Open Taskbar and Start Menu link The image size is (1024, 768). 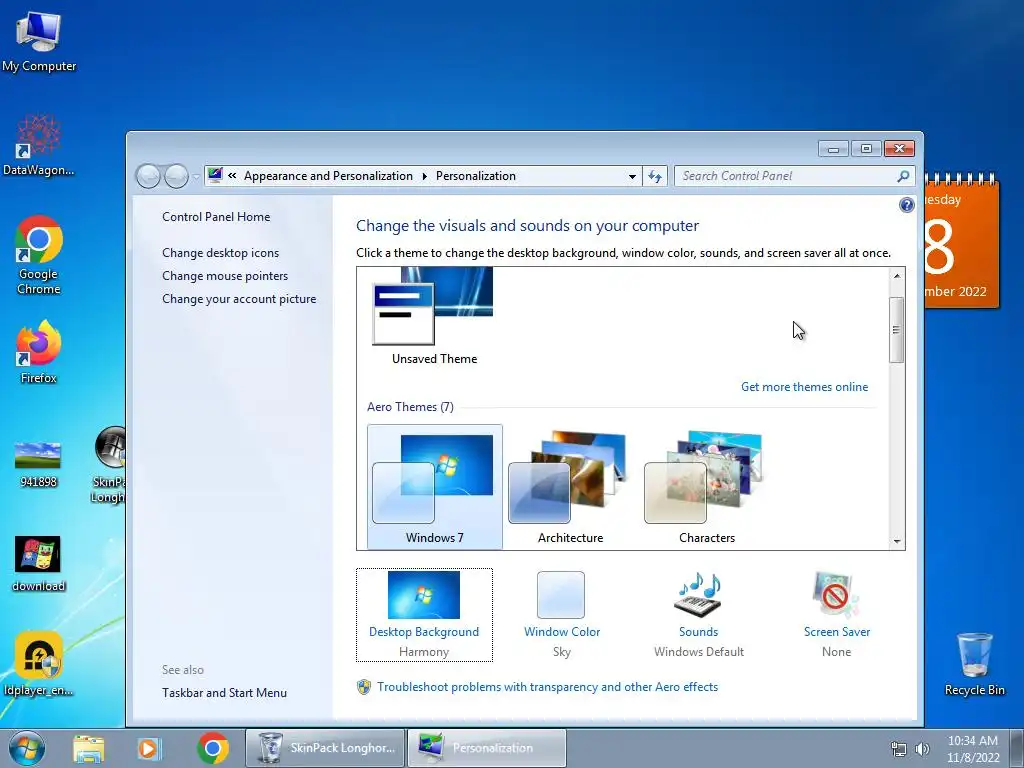tap(224, 693)
